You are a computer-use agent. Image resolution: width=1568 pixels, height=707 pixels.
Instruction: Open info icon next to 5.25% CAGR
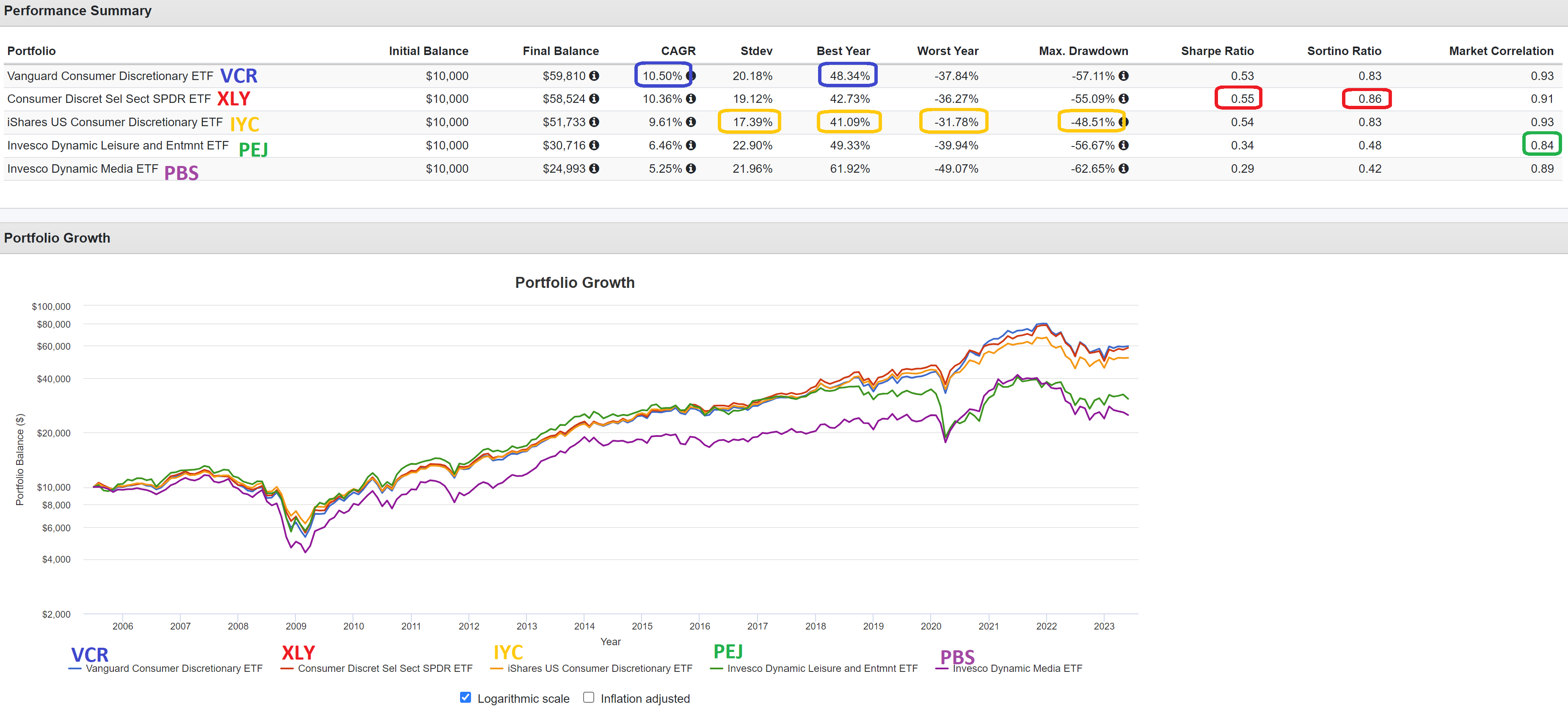click(x=691, y=168)
